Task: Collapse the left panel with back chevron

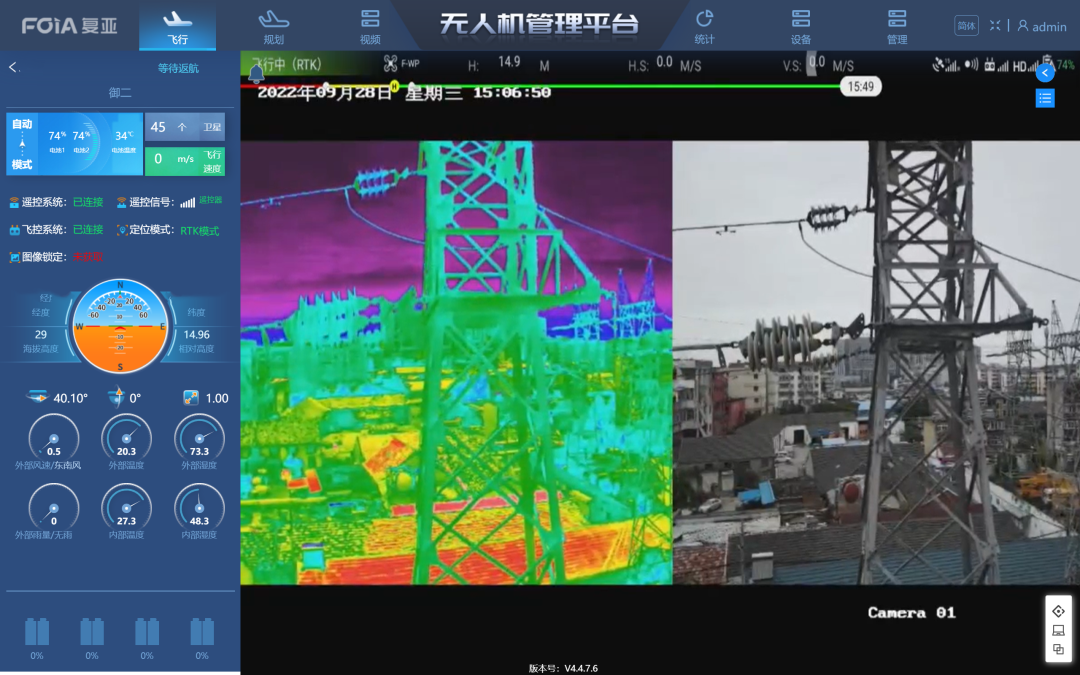Action: (x=14, y=68)
